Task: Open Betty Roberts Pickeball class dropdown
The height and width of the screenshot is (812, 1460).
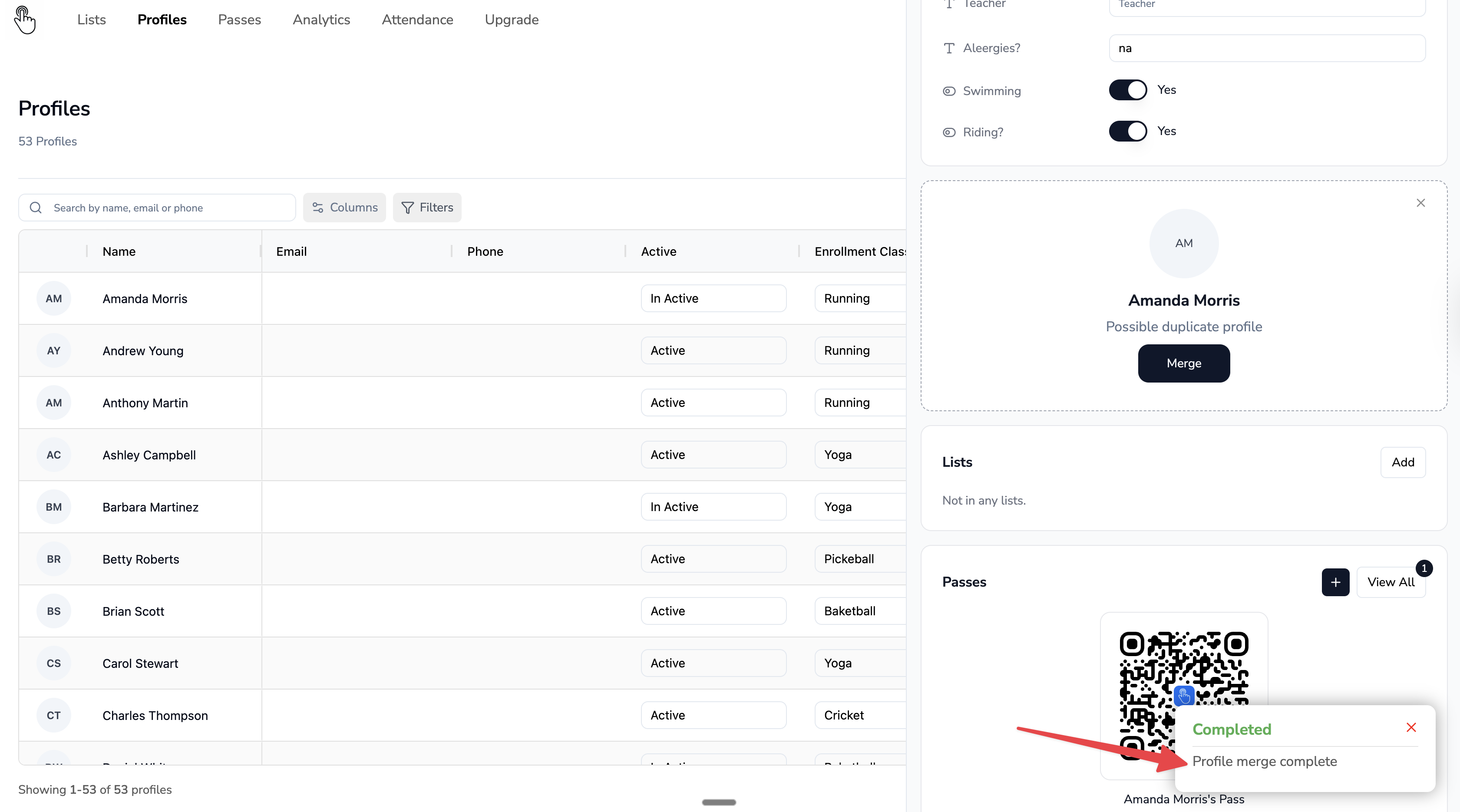Action: tap(860, 559)
